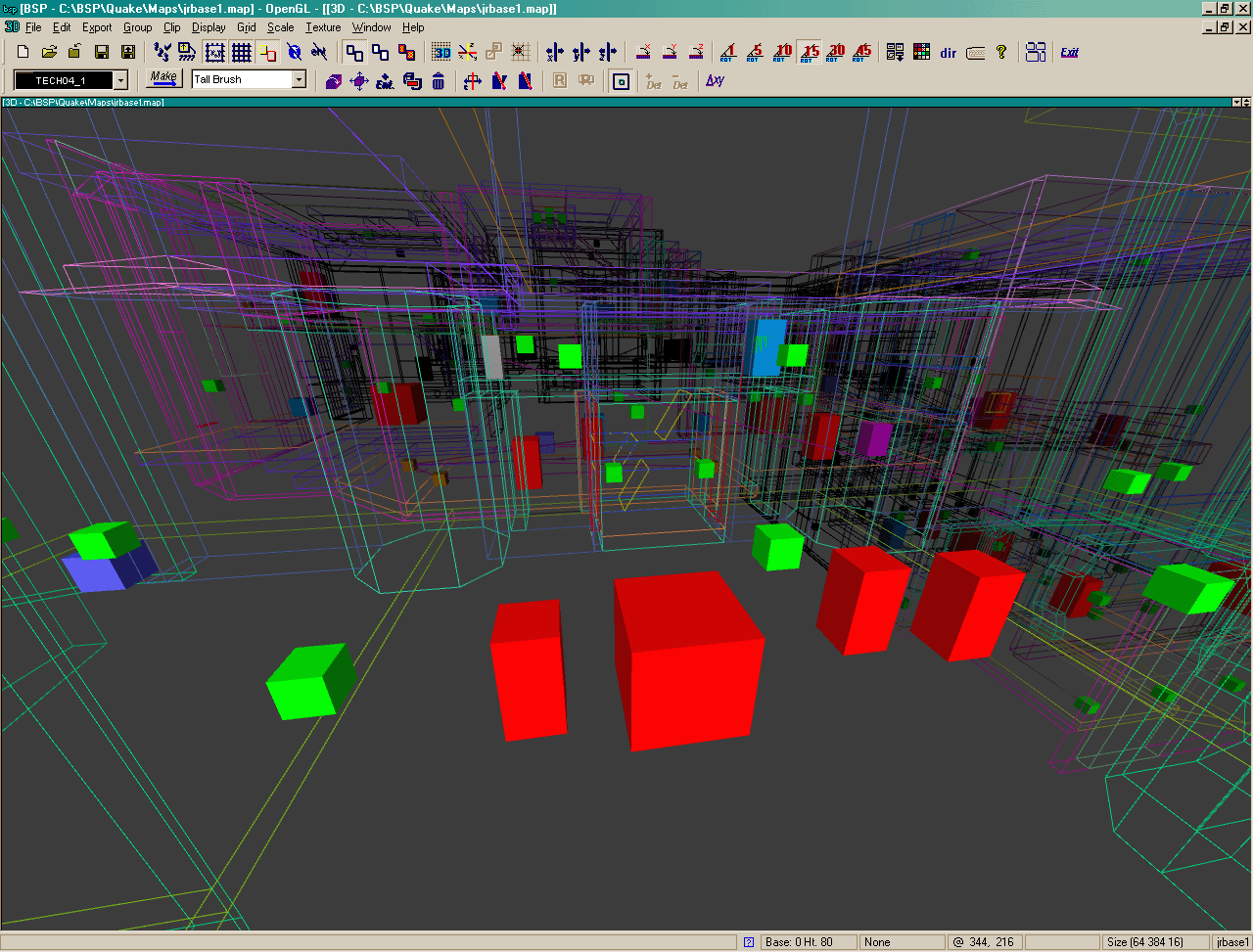
Task: Click the keyboard icon in toolbar
Action: (x=975, y=52)
